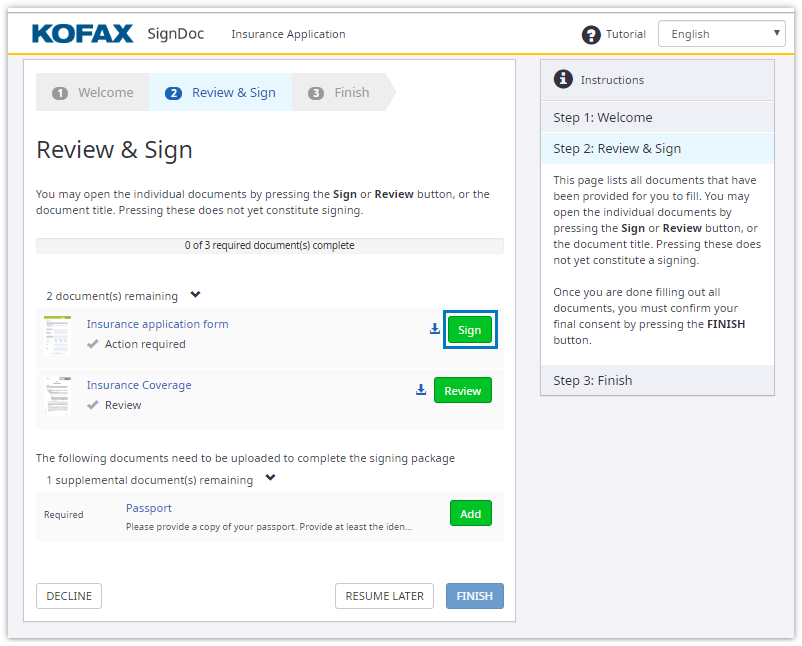The height and width of the screenshot is (646, 802).
Task: Click the RESUME LATER button
Action: tap(384, 596)
